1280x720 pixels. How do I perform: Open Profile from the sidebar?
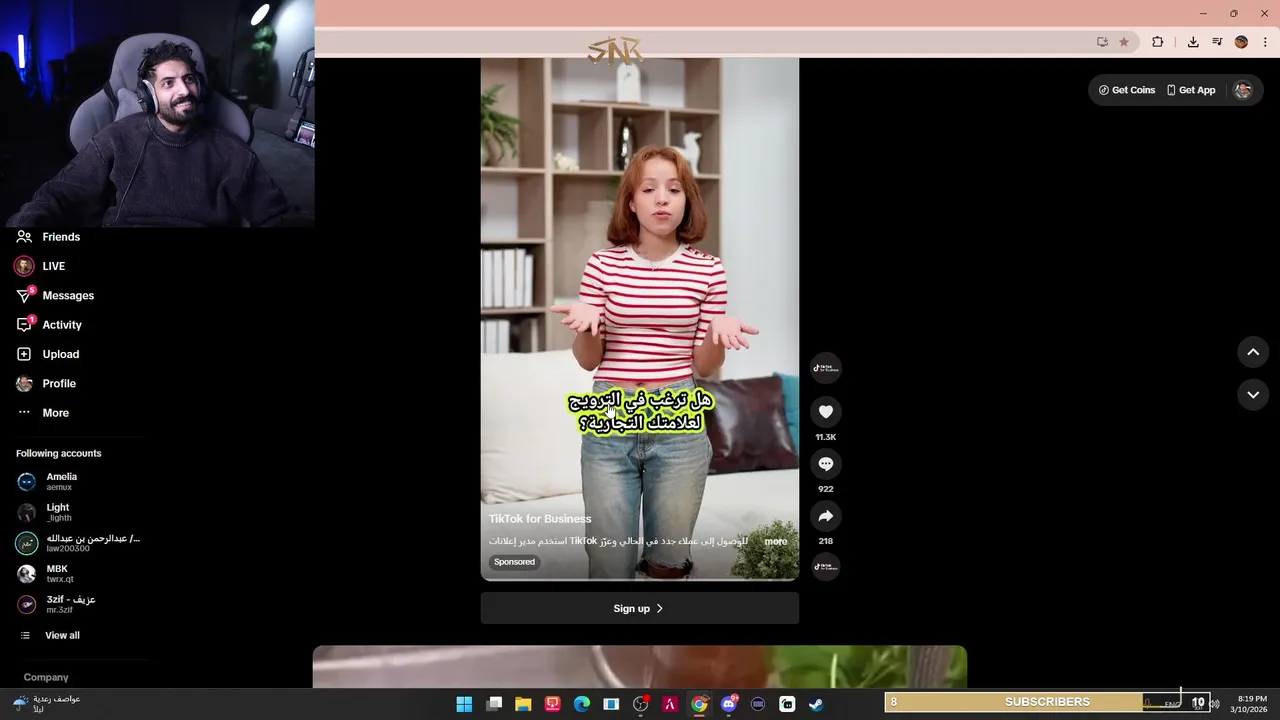coord(46,384)
